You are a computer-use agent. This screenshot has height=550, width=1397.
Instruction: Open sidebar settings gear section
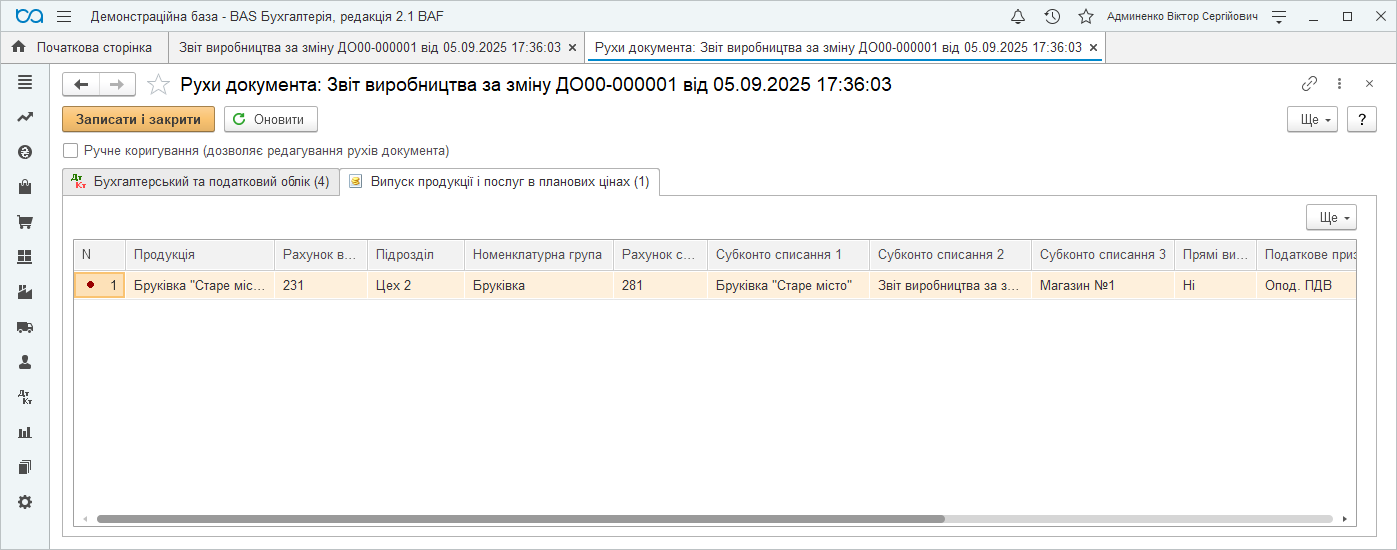pyautogui.click(x=25, y=502)
